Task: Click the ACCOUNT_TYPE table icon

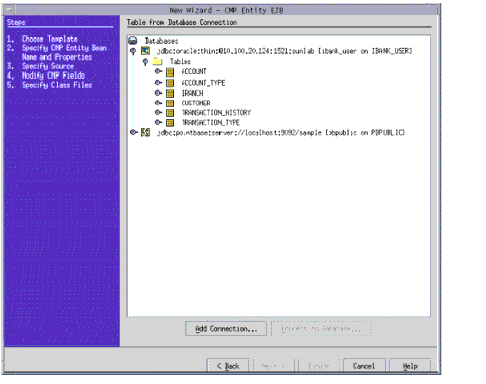Action: tap(170, 83)
